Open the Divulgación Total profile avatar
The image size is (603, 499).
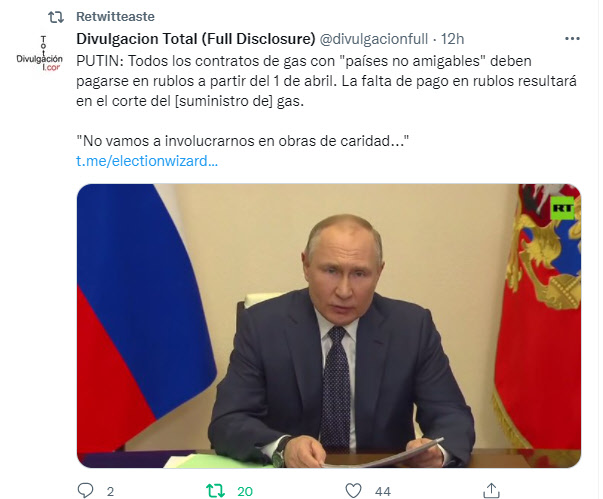point(40,53)
